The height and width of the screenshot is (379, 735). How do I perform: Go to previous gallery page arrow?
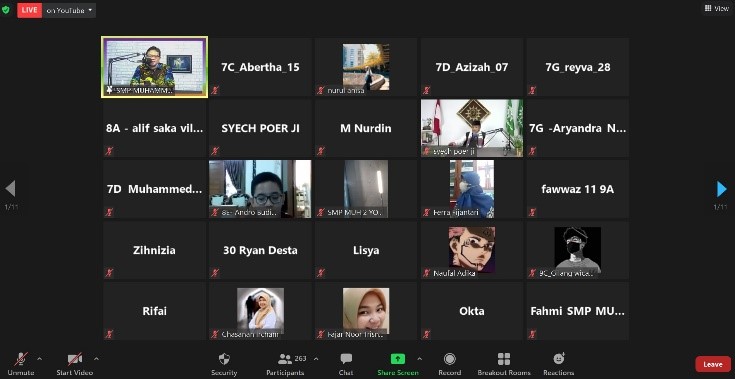(x=10, y=189)
